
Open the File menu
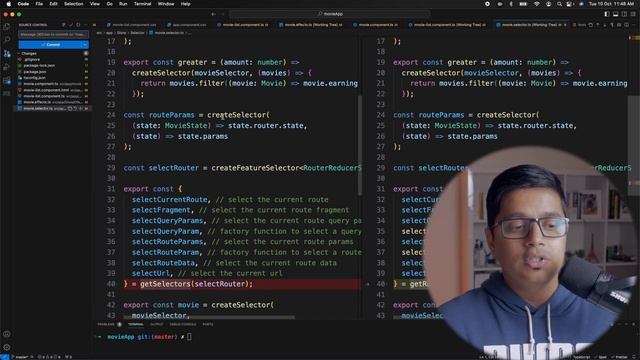pyautogui.click(x=39, y=4)
